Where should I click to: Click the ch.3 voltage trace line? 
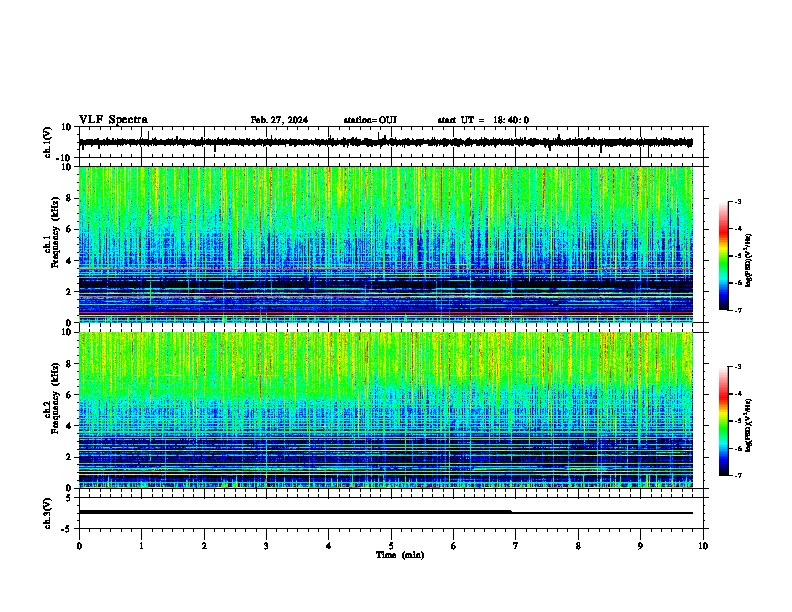pos(386,513)
